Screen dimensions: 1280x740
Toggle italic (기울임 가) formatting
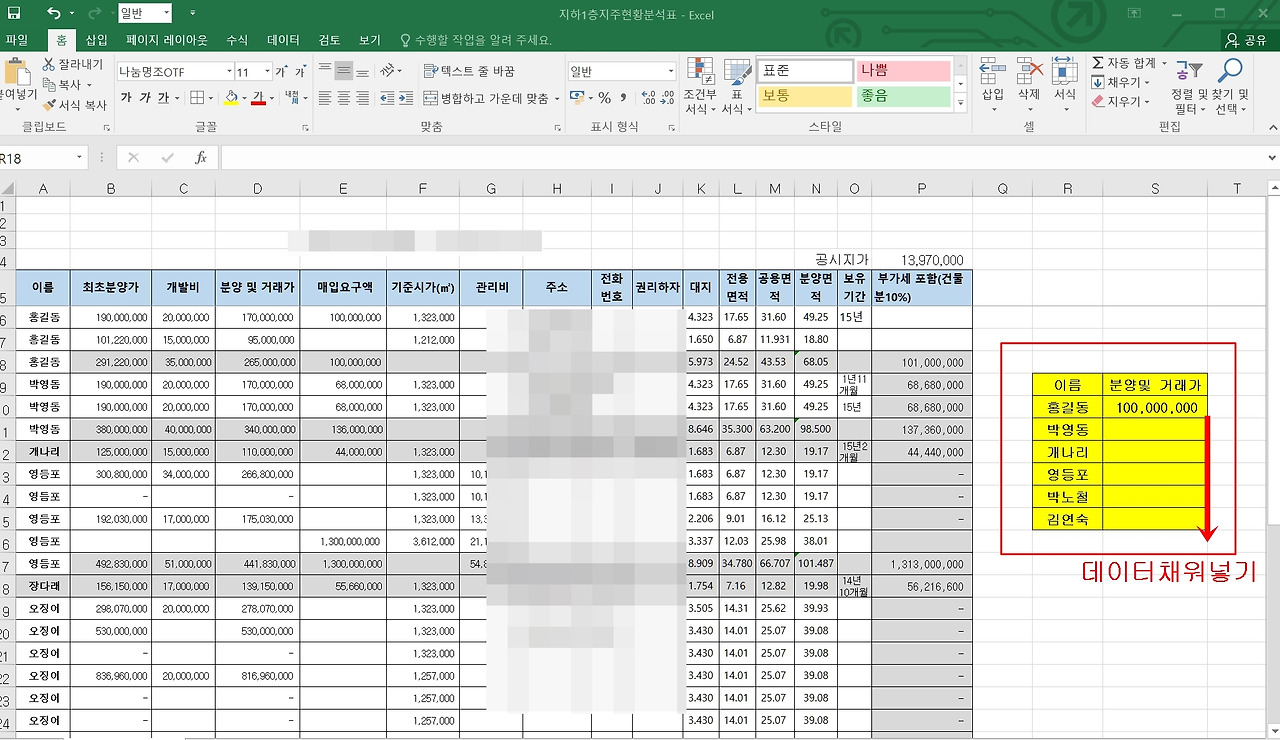coord(145,98)
